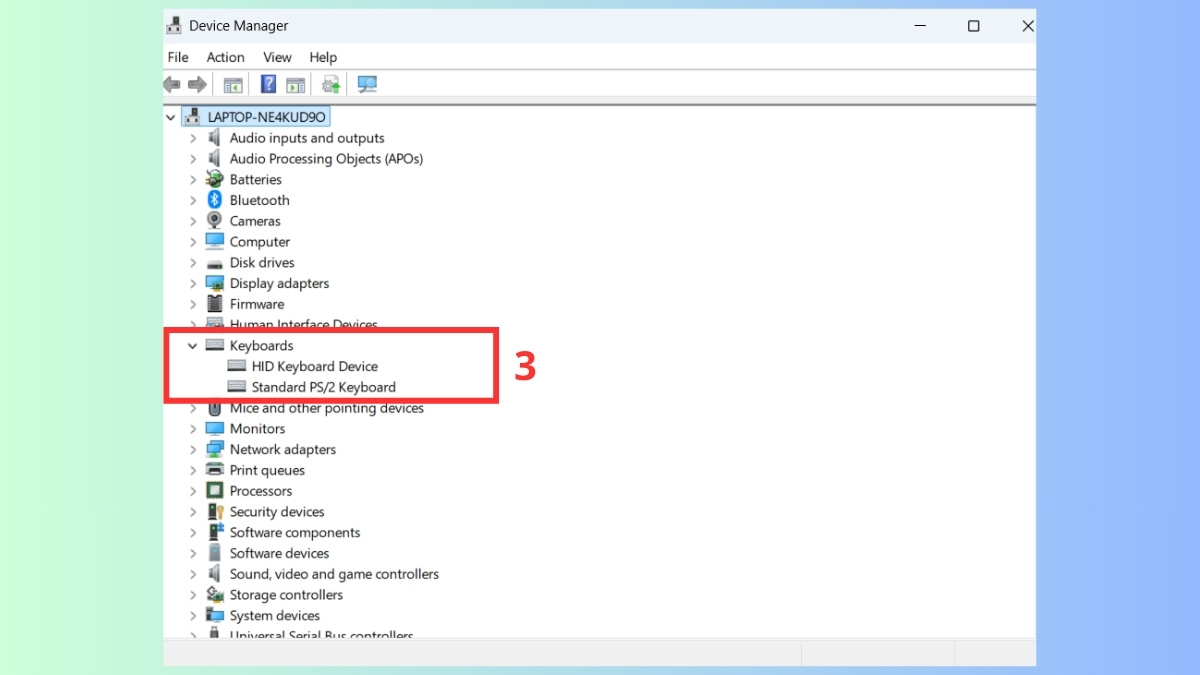This screenshot has height=675, width=1200.
Task: Open the View menu
Action: 277,57
